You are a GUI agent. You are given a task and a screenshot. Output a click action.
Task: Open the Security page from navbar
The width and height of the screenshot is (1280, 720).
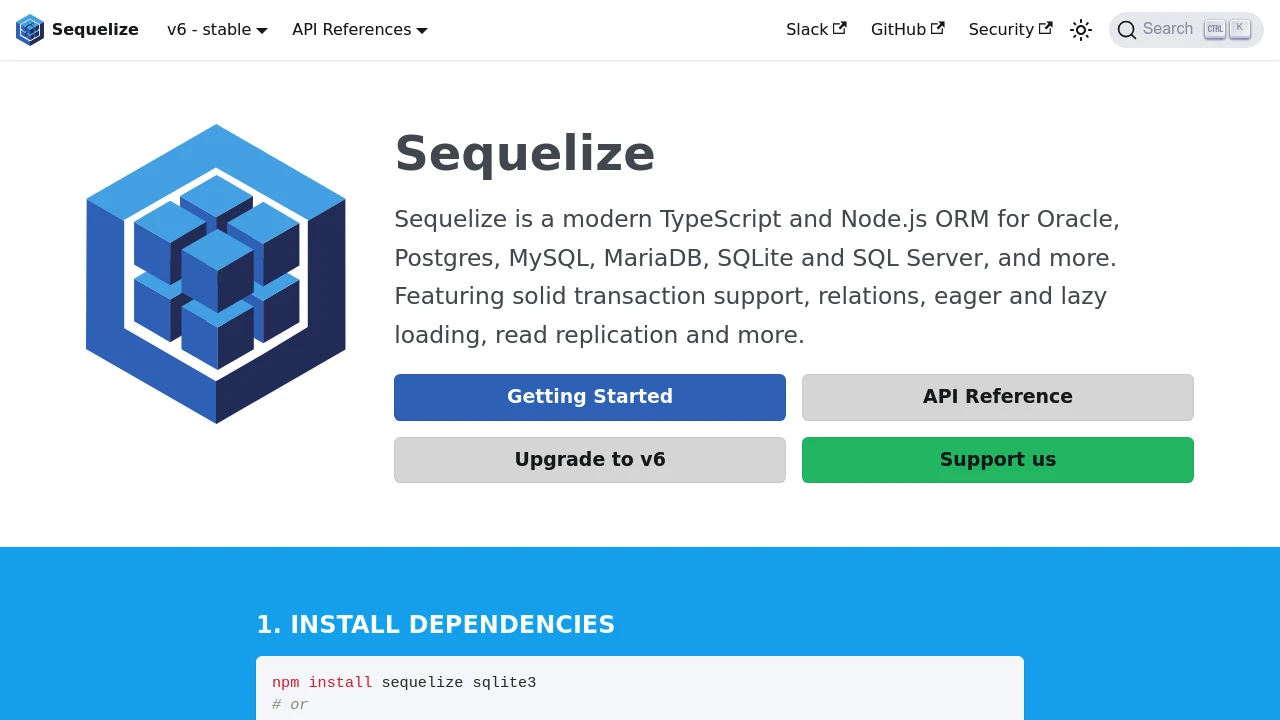[1001, 29]
